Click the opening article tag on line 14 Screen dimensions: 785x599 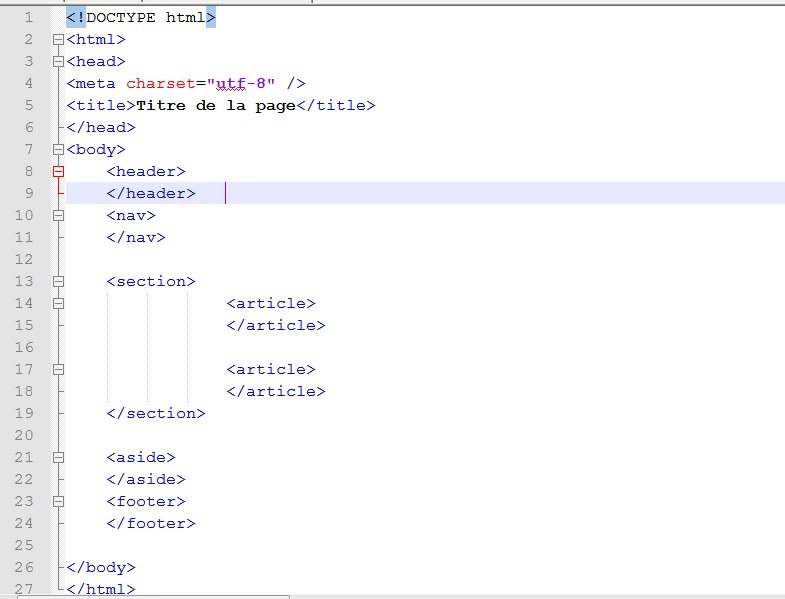pyautogui.click(x=271, y=304)
